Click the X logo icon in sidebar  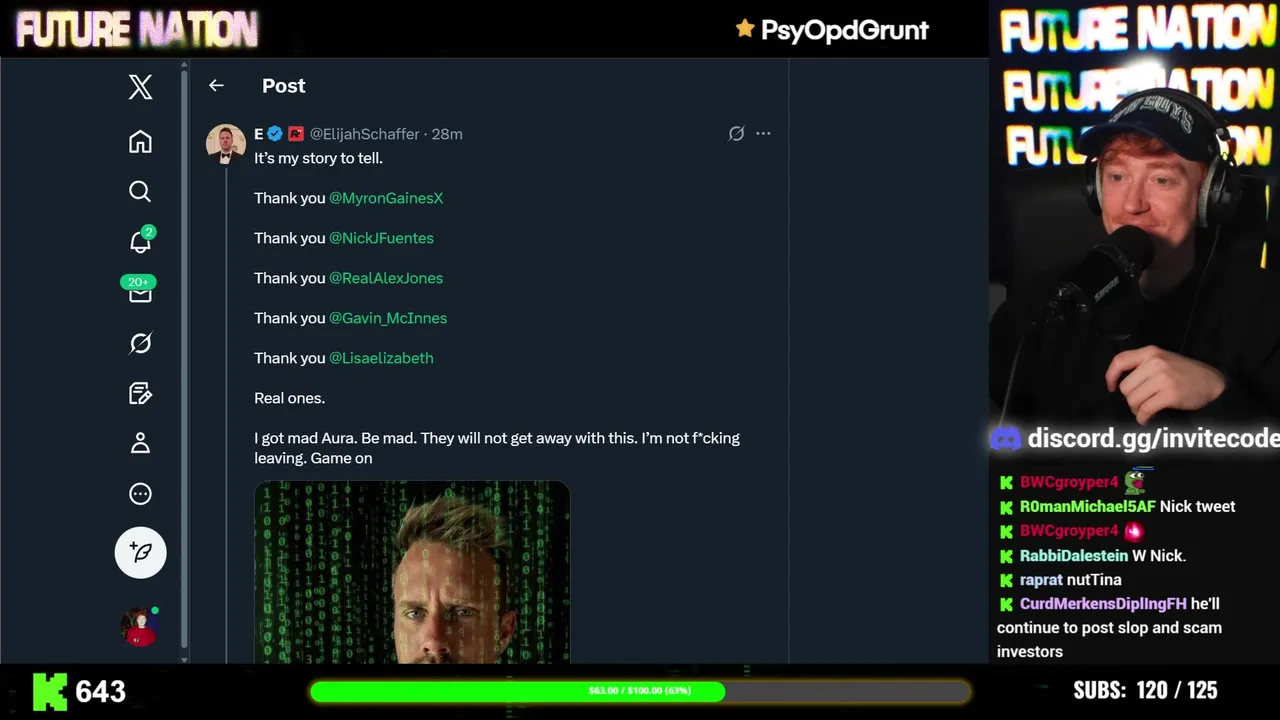tap(140, 87)
